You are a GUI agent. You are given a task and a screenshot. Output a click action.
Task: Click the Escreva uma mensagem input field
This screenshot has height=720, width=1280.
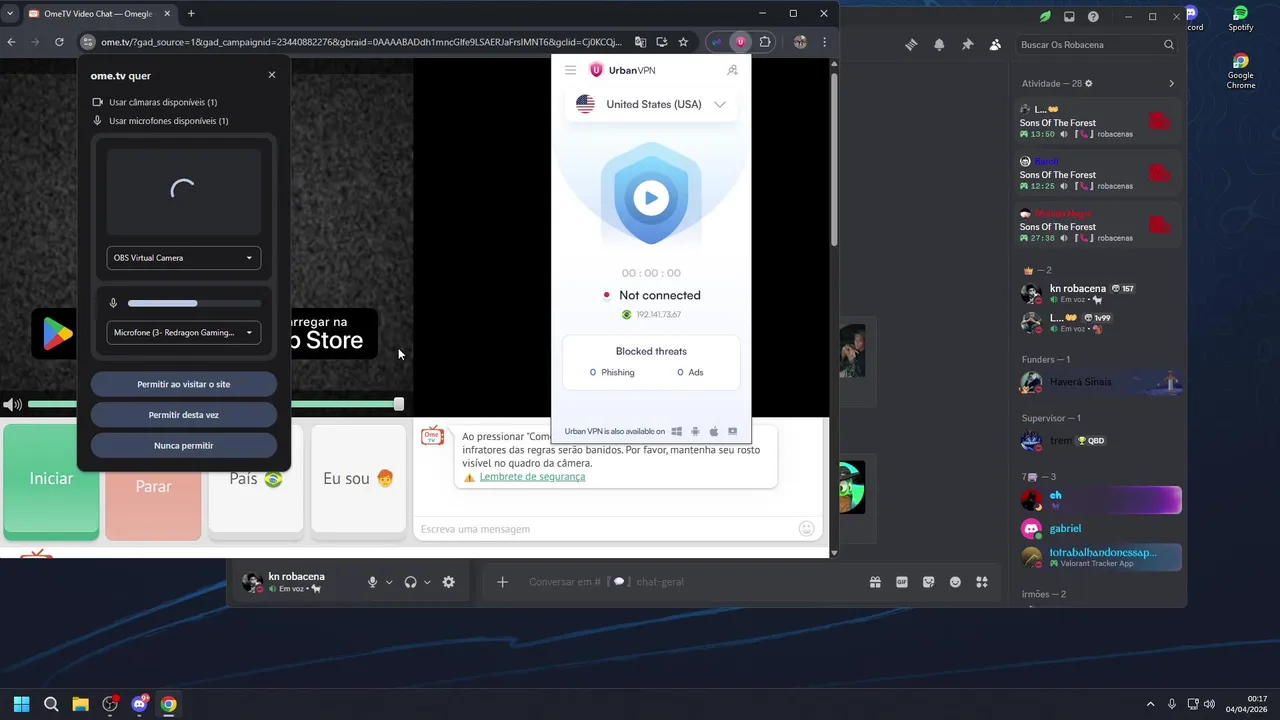[608, 529]
